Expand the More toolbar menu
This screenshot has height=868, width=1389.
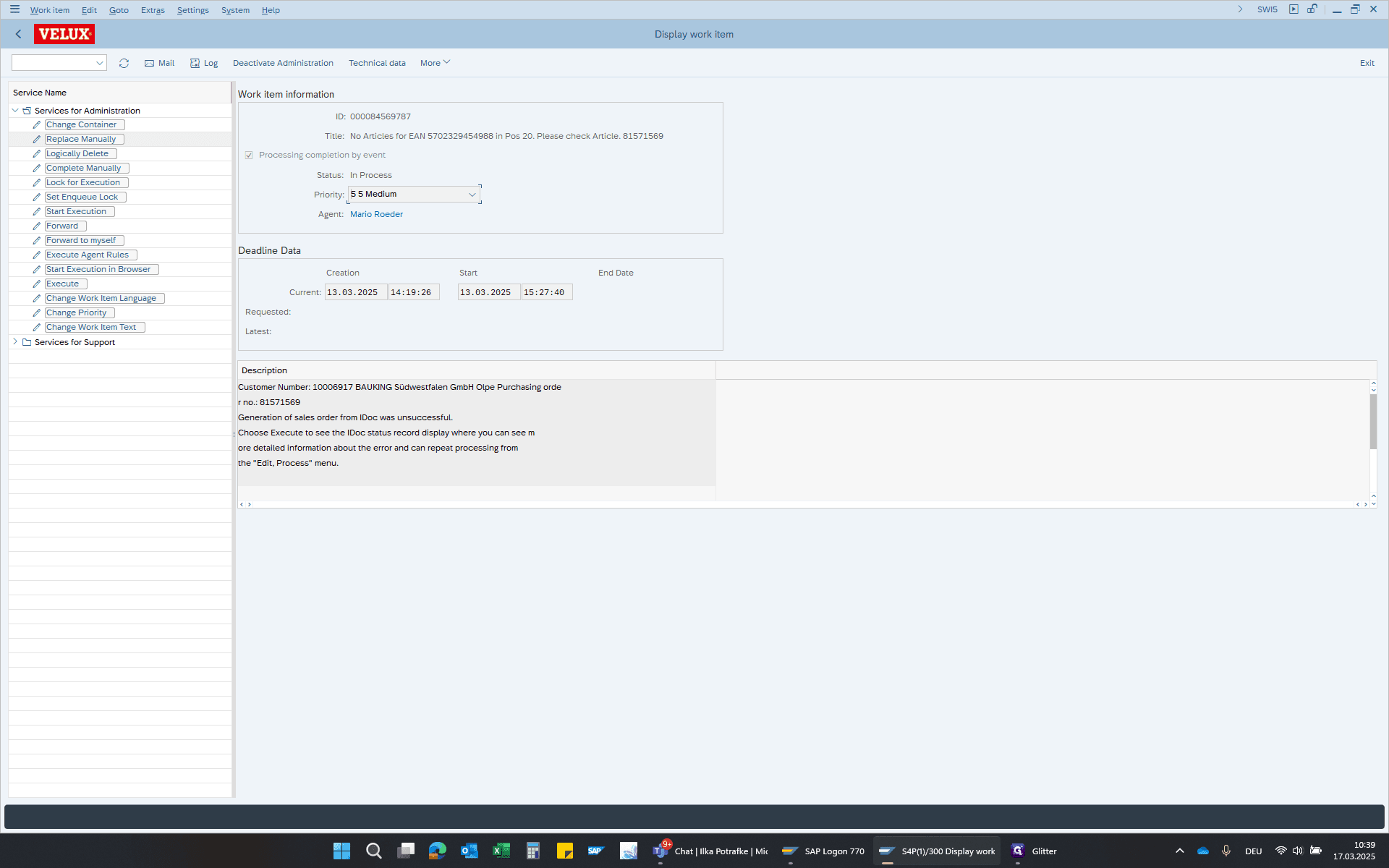[x=435, y=63]
